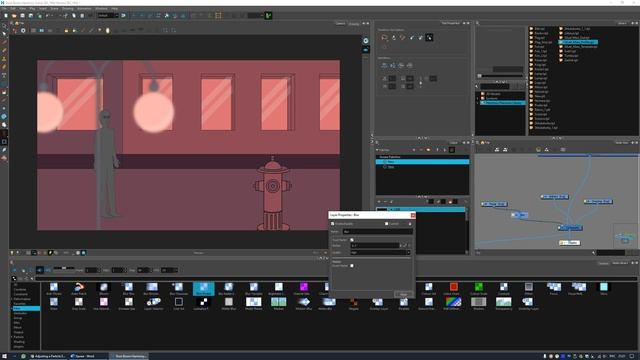Open the Default workspace dropdown
The height and width of the screenshot is (360, 640).
coord(108,16)
